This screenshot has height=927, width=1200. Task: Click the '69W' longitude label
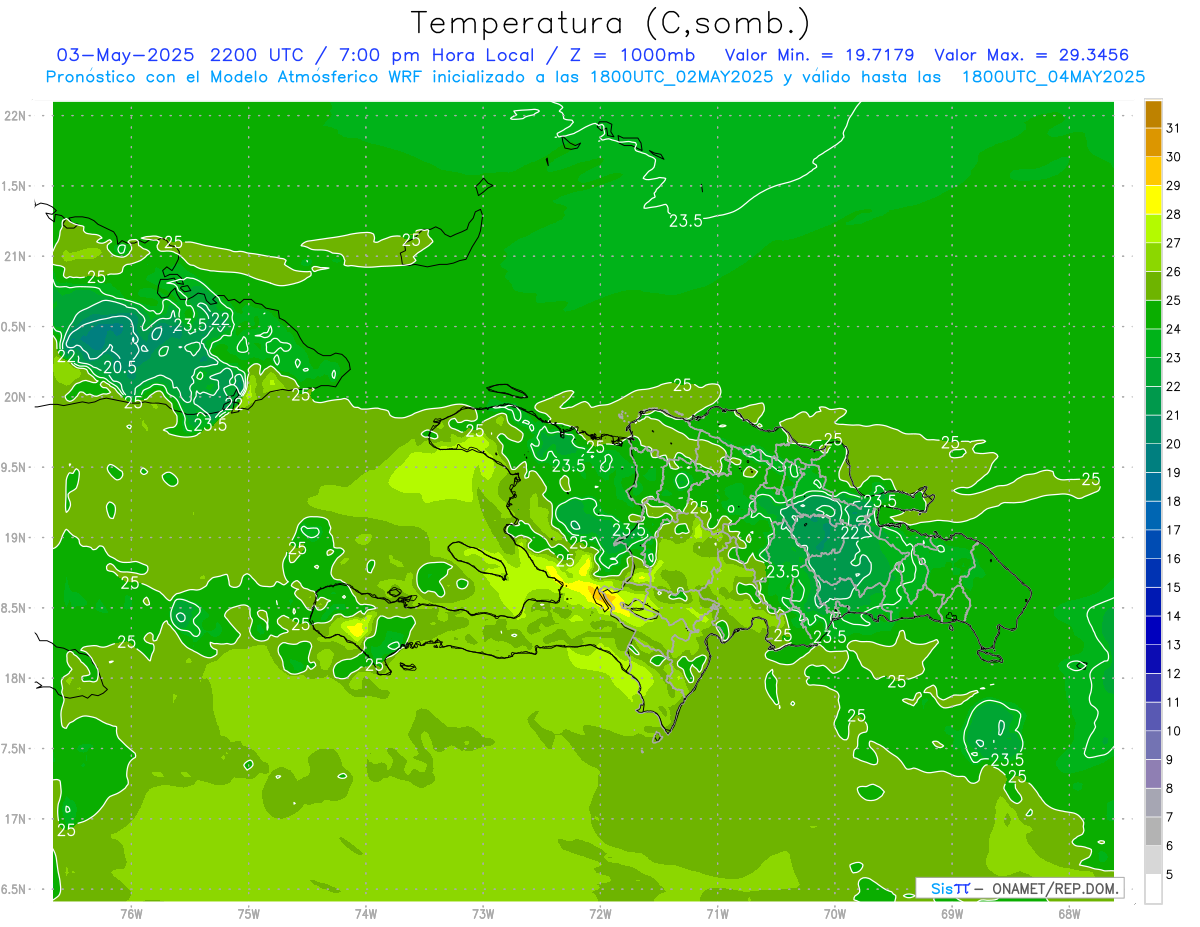pos(951,914)
